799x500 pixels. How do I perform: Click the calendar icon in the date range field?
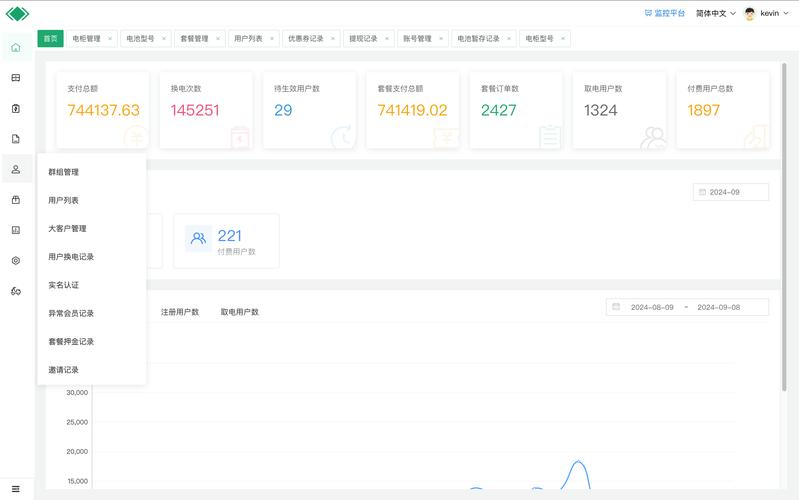[616, 307]
